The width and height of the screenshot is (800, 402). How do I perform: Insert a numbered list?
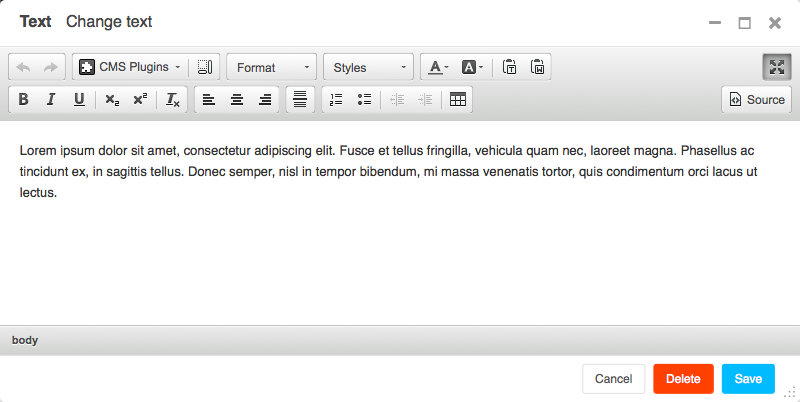click(x=336, y=100)
